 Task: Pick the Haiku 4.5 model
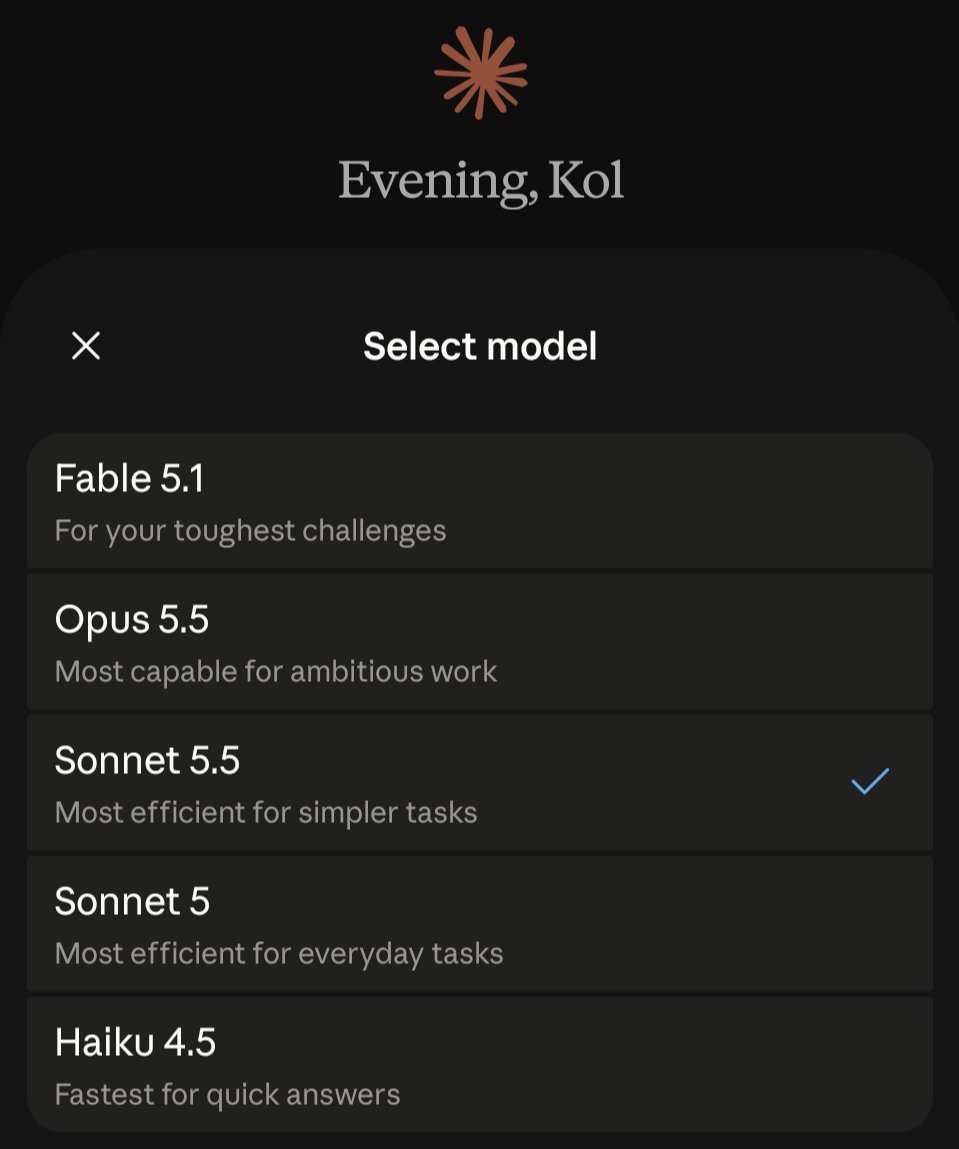click(480, 1064)
